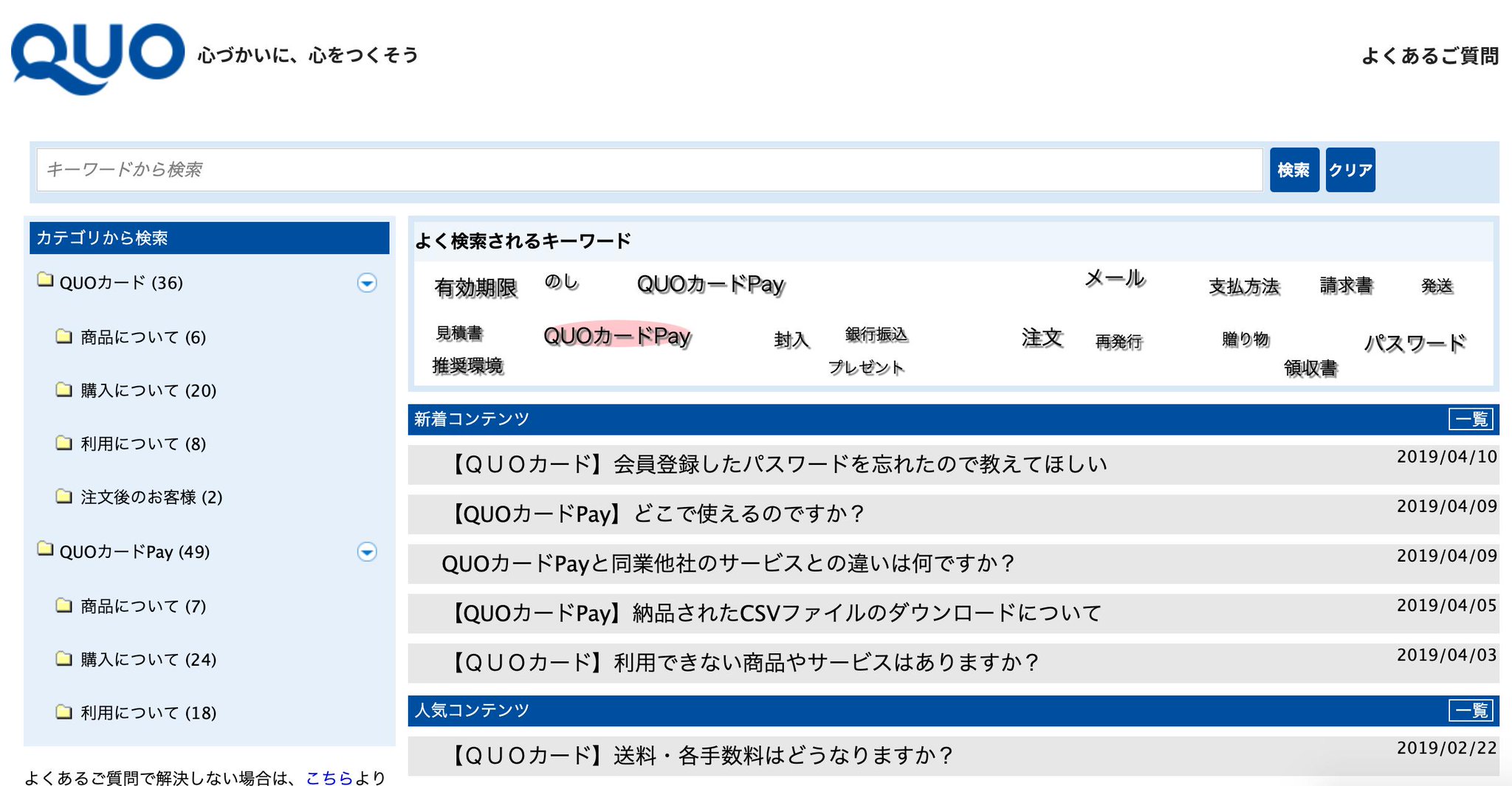
Task: Select keyword 領収書
Action: pos(1310,368)
